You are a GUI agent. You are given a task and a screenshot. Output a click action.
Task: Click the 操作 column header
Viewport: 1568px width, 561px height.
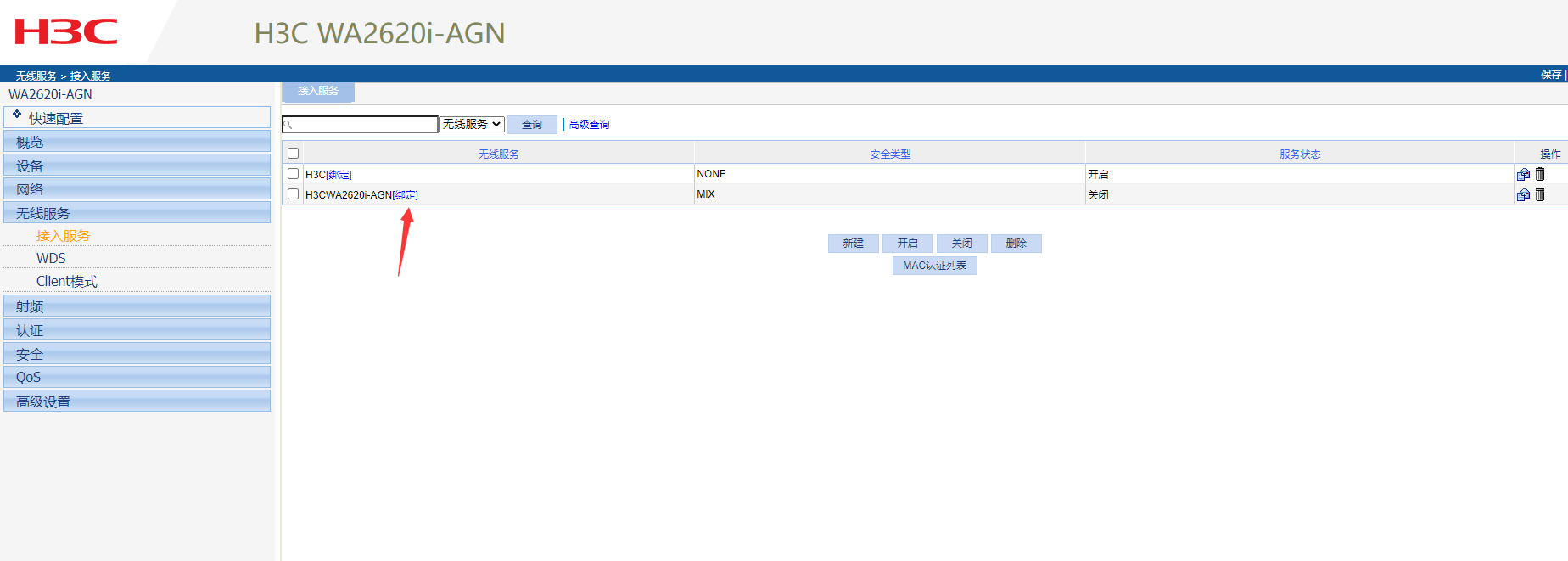coord(1550,154)
